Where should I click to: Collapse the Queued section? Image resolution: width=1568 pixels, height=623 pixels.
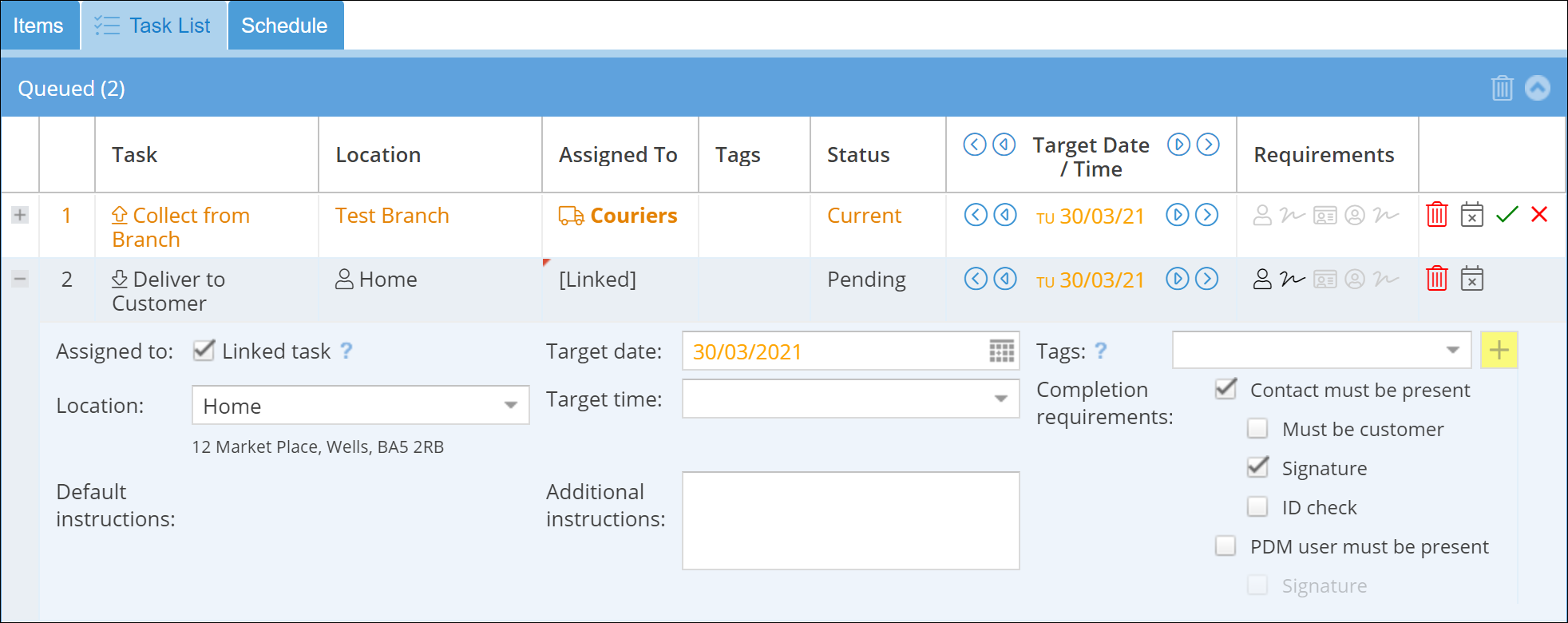click(1537, 88)
